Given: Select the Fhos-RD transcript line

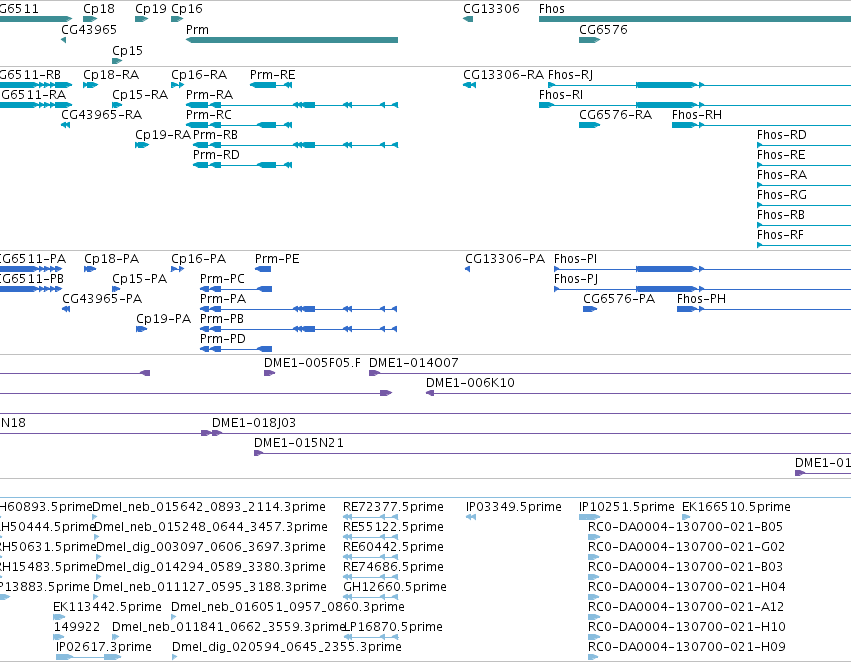Looking at the screenshot, I should tap(804, 145).
